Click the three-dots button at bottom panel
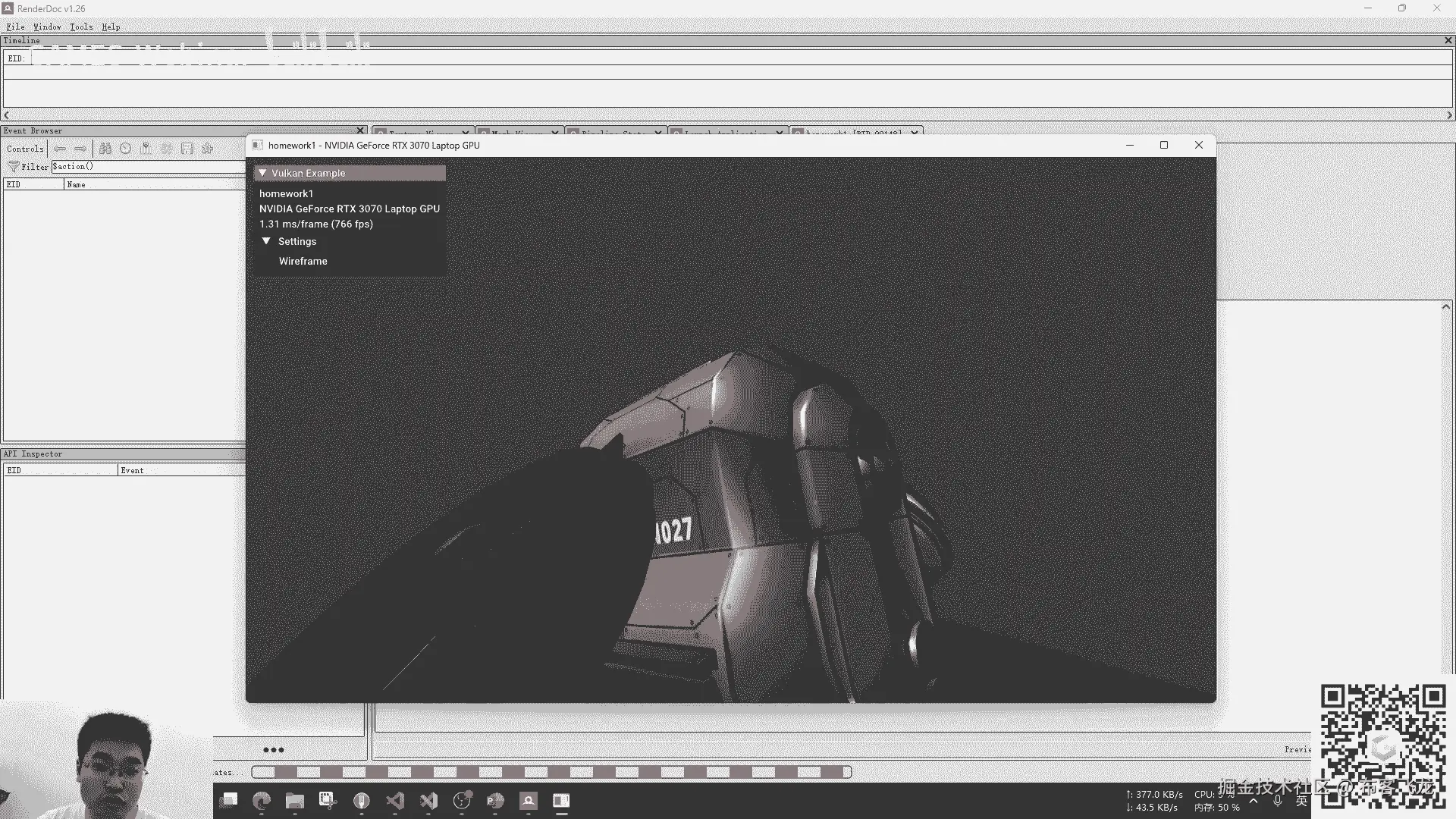1456x819 pixels. point(274,750)
